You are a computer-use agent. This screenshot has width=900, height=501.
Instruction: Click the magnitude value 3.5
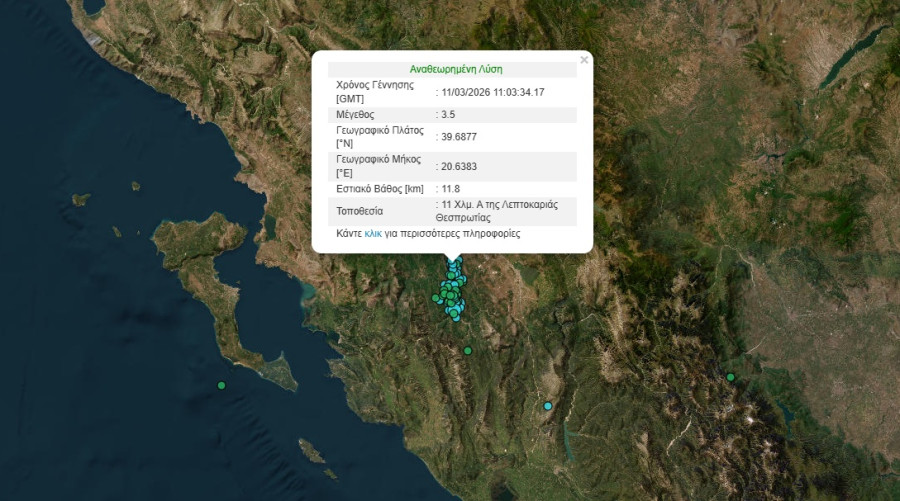449,115
